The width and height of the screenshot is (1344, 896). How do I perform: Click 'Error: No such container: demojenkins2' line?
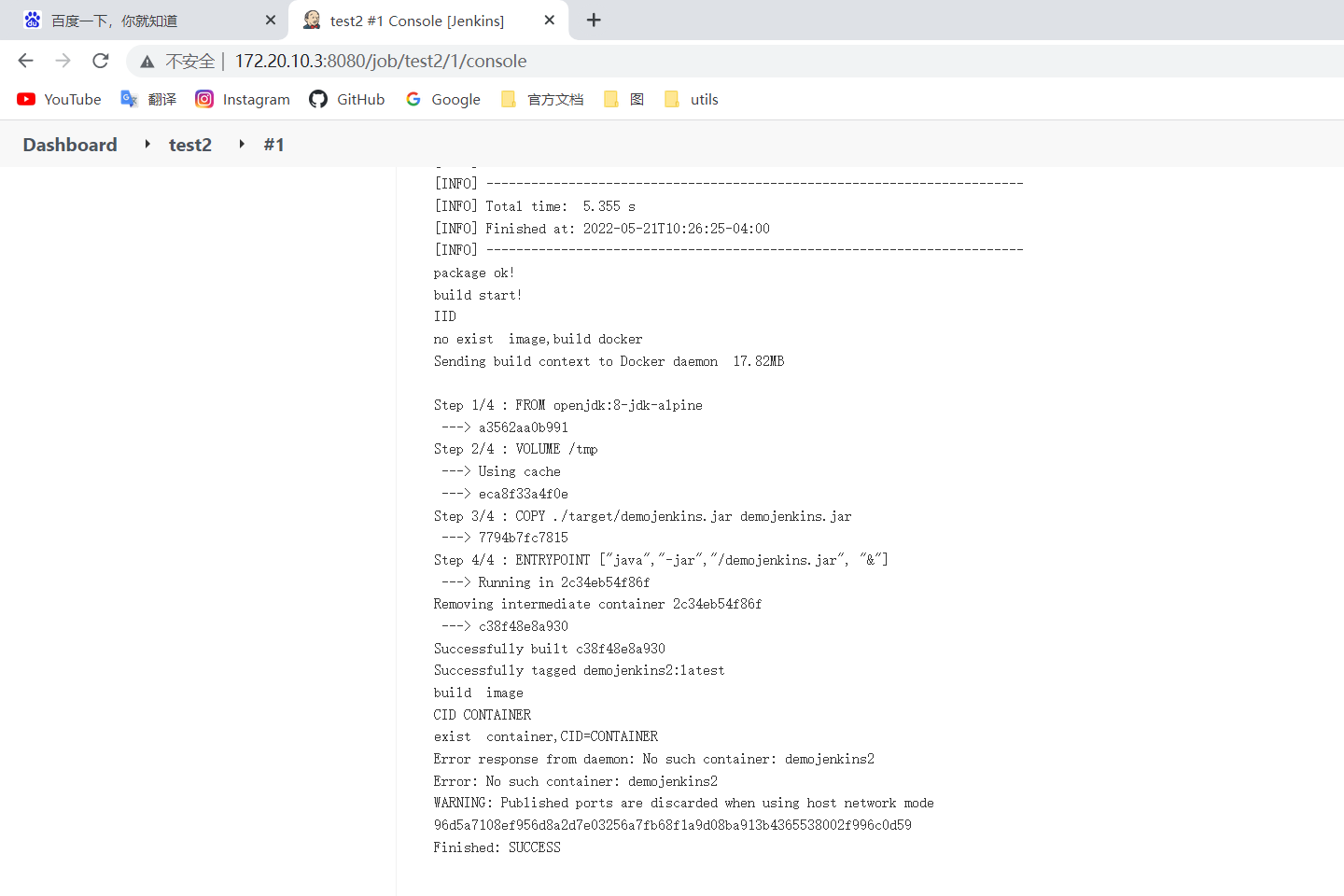click(575, 781)
